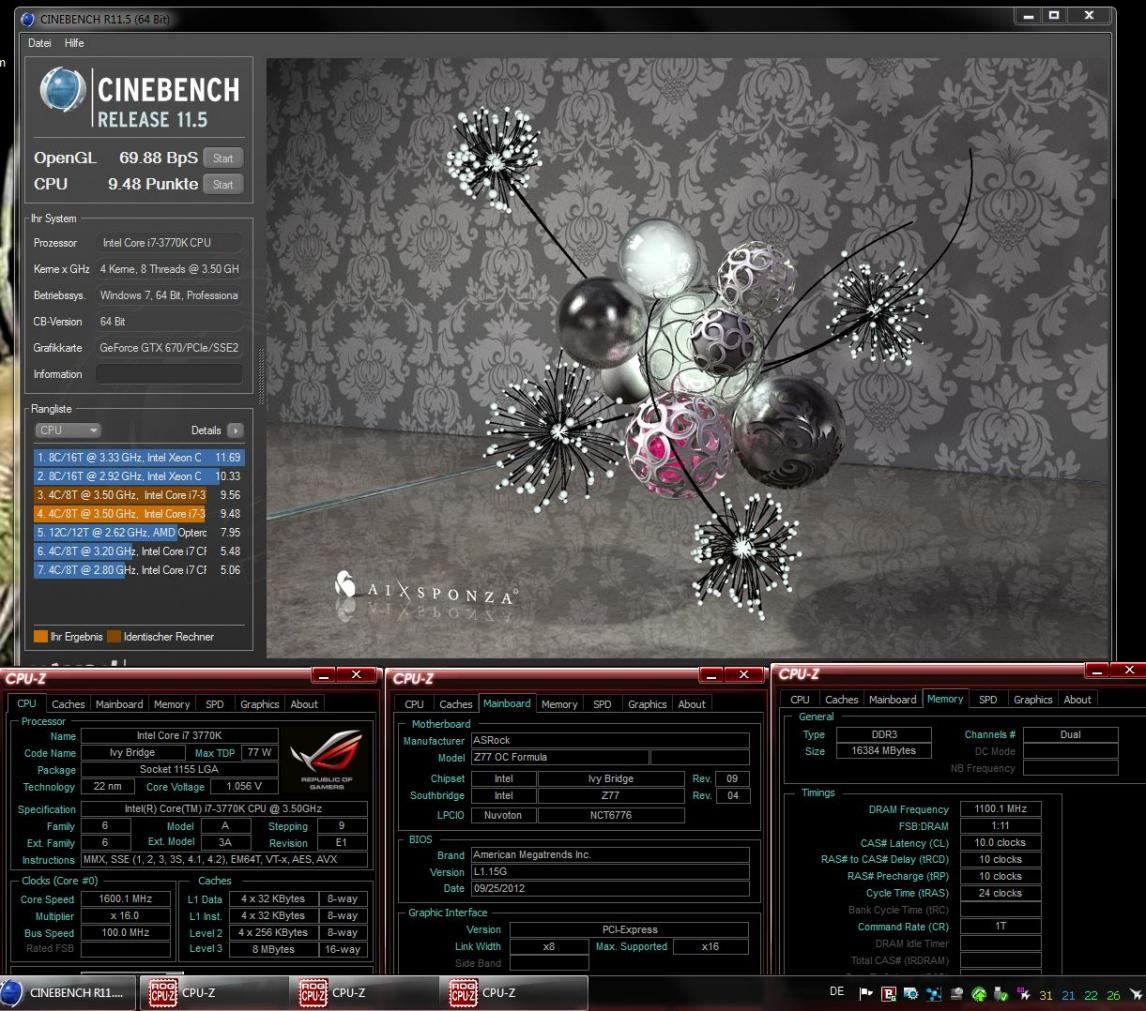Open Memory tab in CPU-Z Mainboard window
The height and width of the screenshot is (1011, 1146).
(x=559, y=704)
